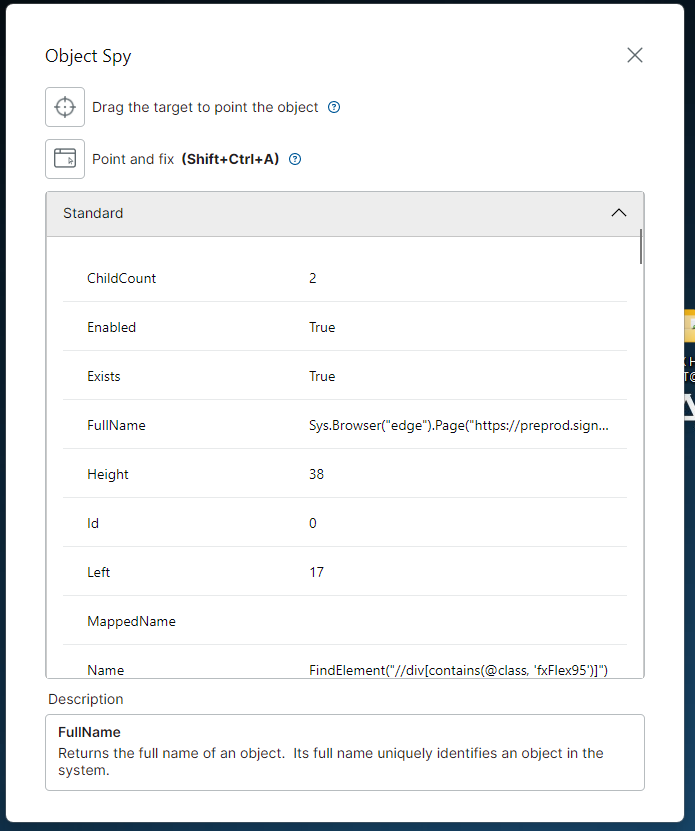Click the Drag the target label
695x831 pixels.
(x=205, y=107)
